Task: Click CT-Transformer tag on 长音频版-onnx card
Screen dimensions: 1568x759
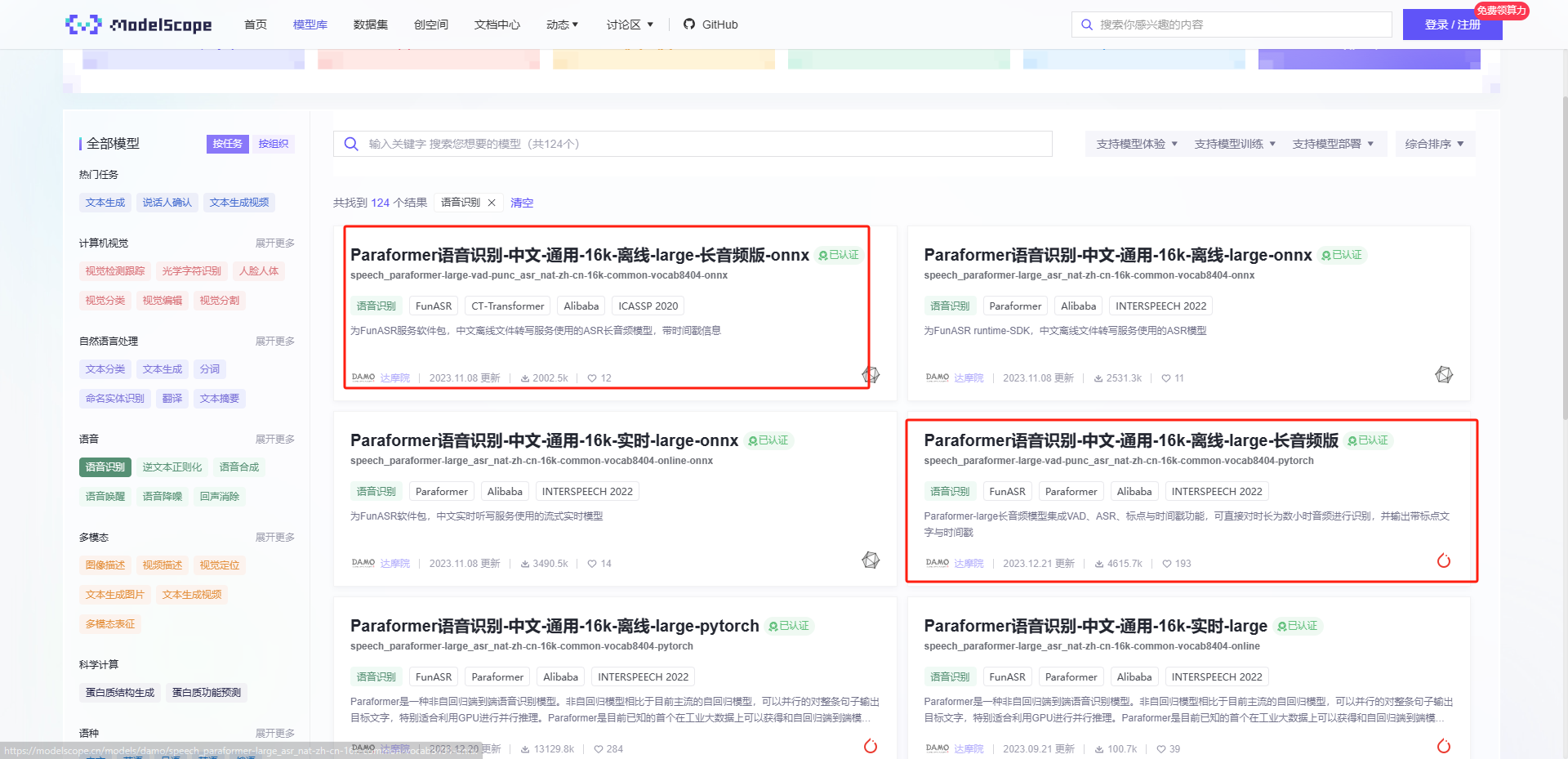Action: [x=508, y=306]
